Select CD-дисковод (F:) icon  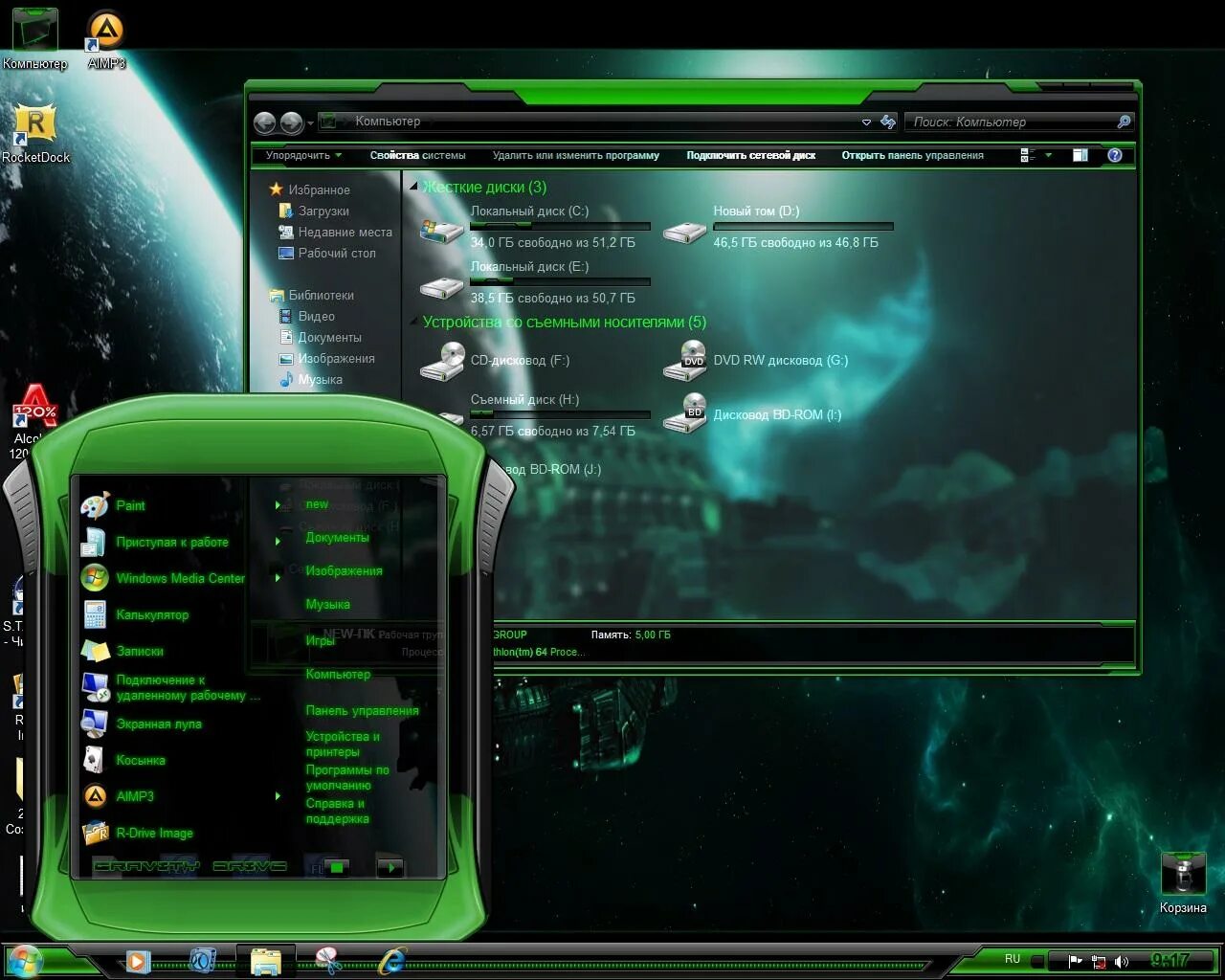coord(442,362)
